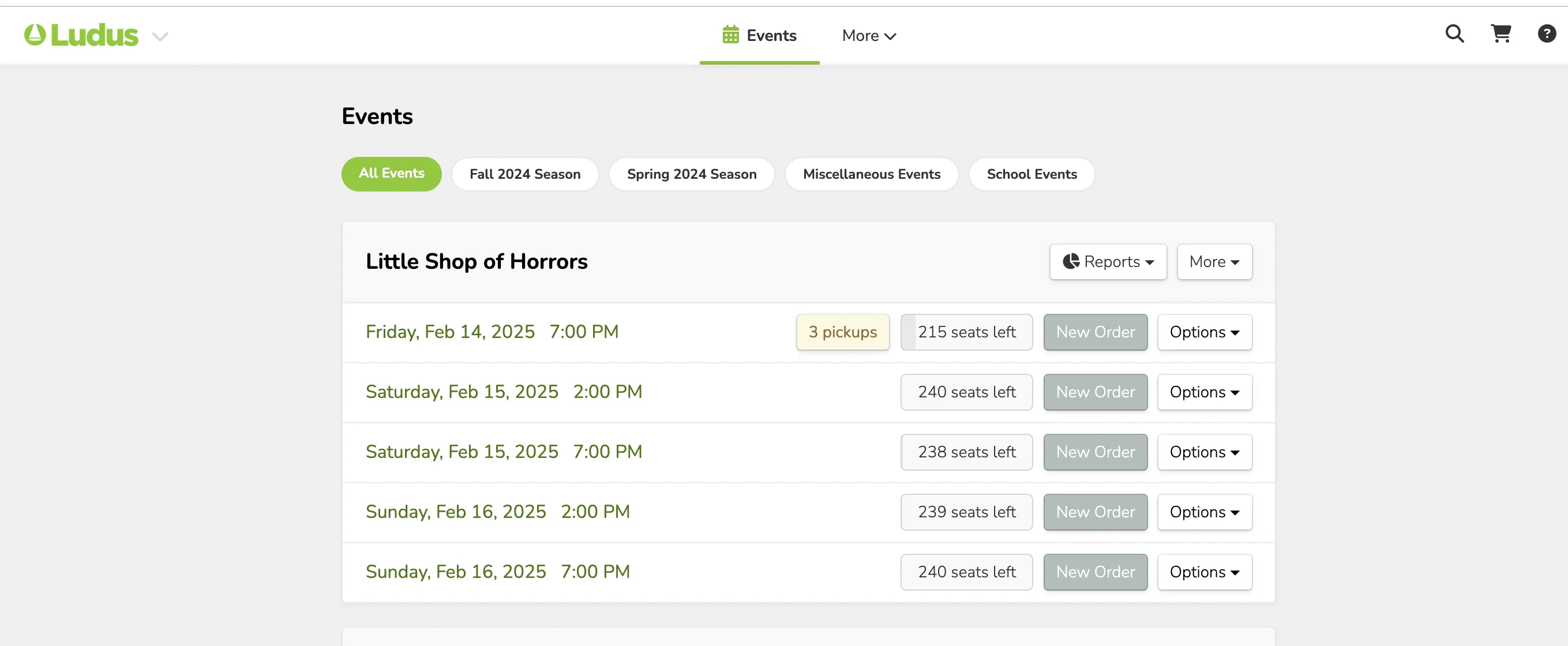Click the 3 pickups badge

click(x=842, y=332)
